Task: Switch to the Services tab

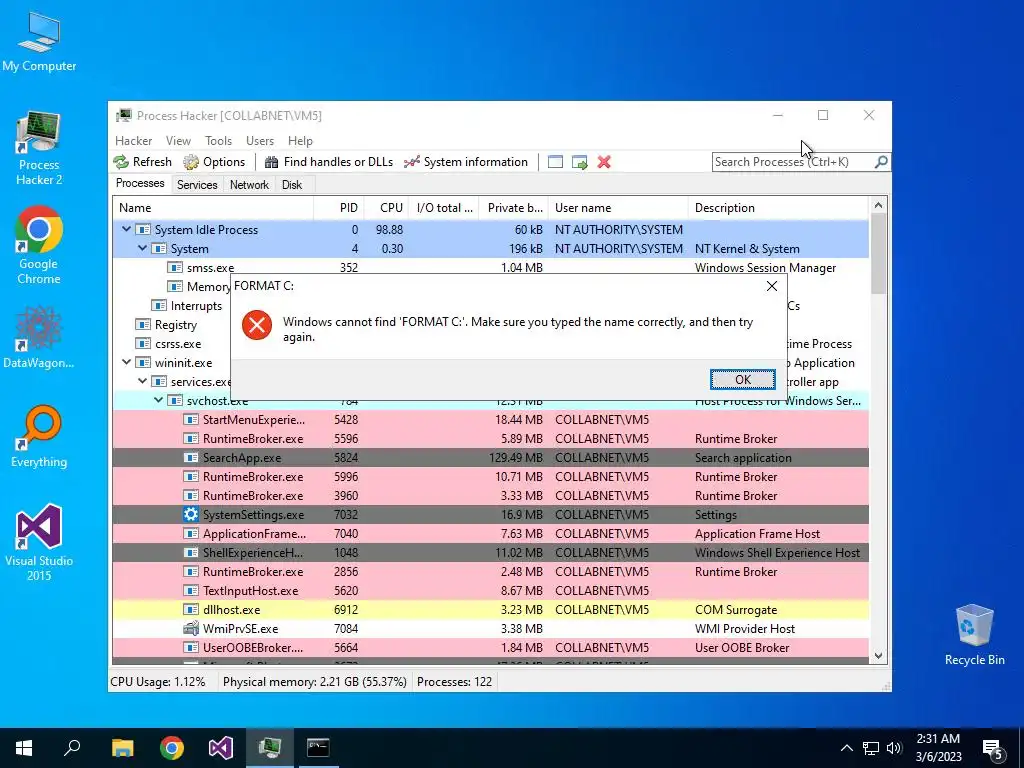Action: (197, 185)
